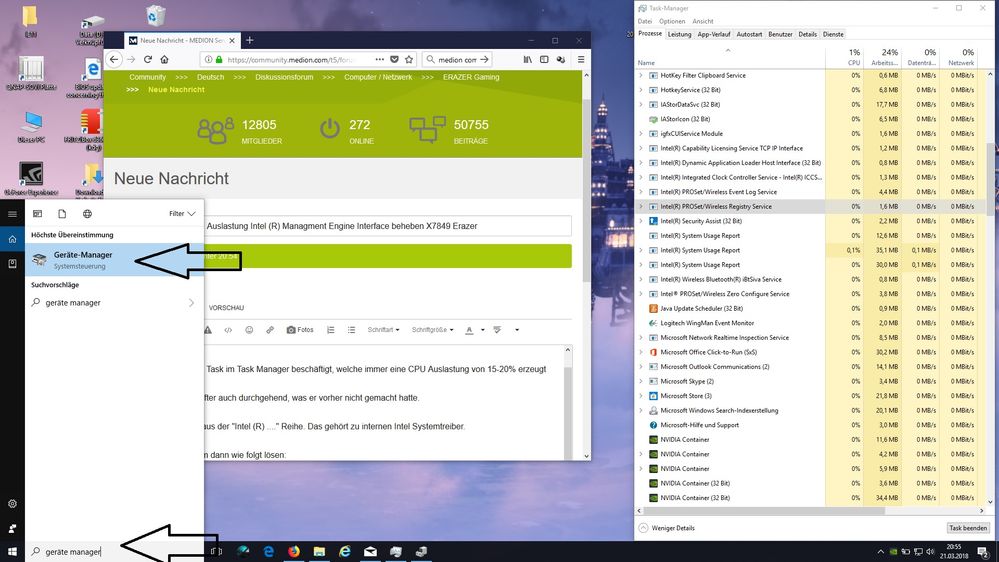
Task: Expand the Microsoft Skype (2) process
Action: pyautogui.click(x=641, y=381)
